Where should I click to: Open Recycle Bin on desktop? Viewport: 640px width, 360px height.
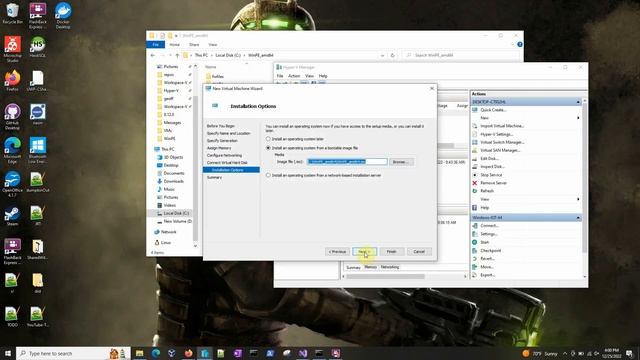[x=12, y=14]
